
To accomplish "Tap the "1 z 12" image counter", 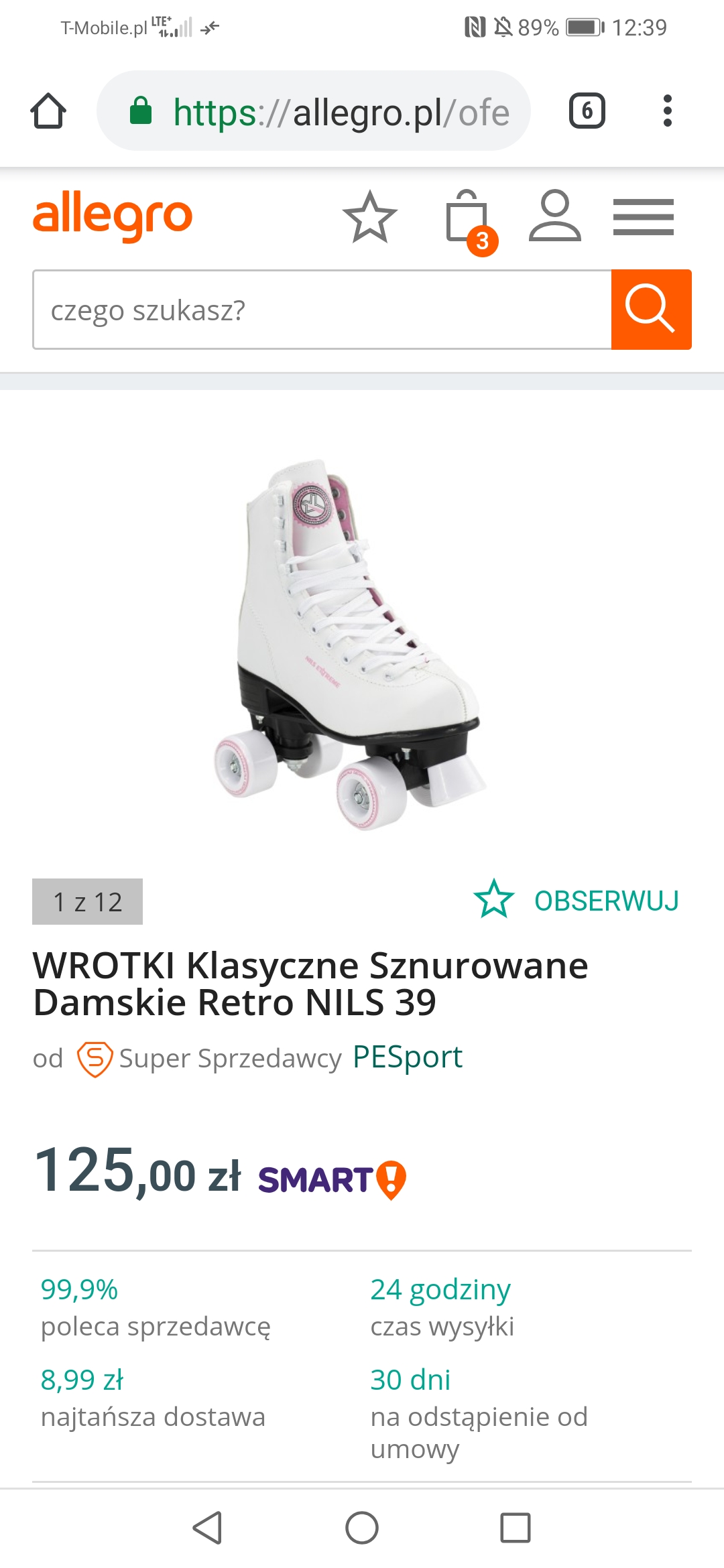I will (87, 901).
